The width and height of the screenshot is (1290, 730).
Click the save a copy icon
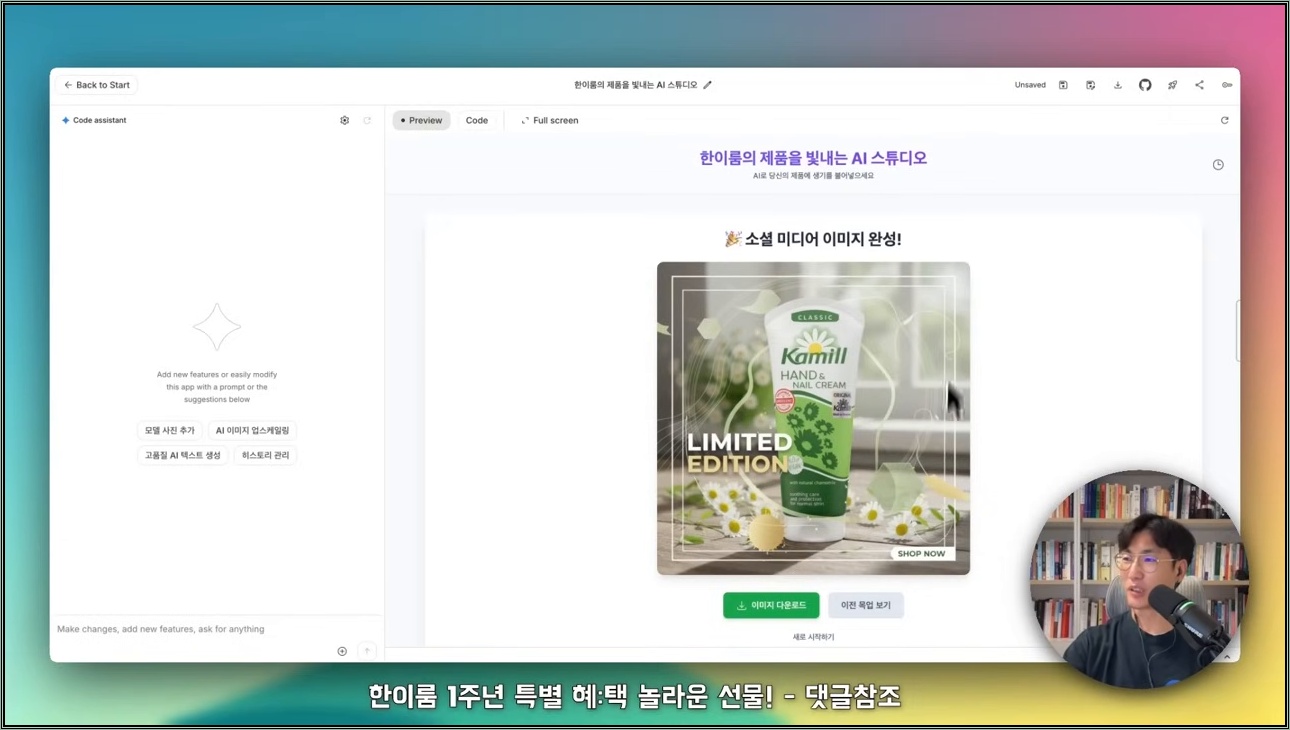[x=1090, y=85]
